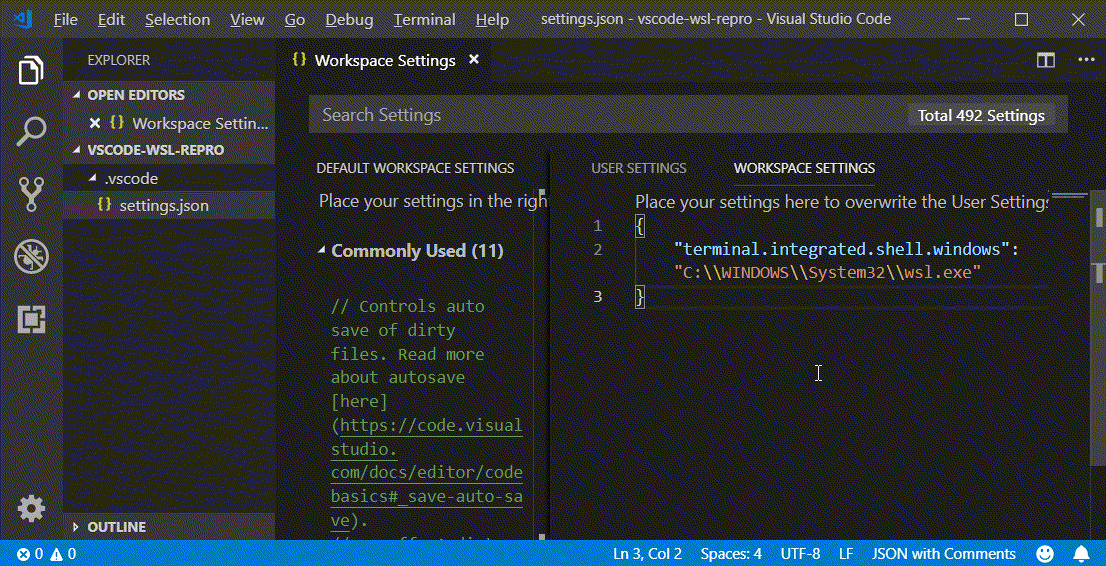Click line number 3 in the gutter

(x=597, y=296)
